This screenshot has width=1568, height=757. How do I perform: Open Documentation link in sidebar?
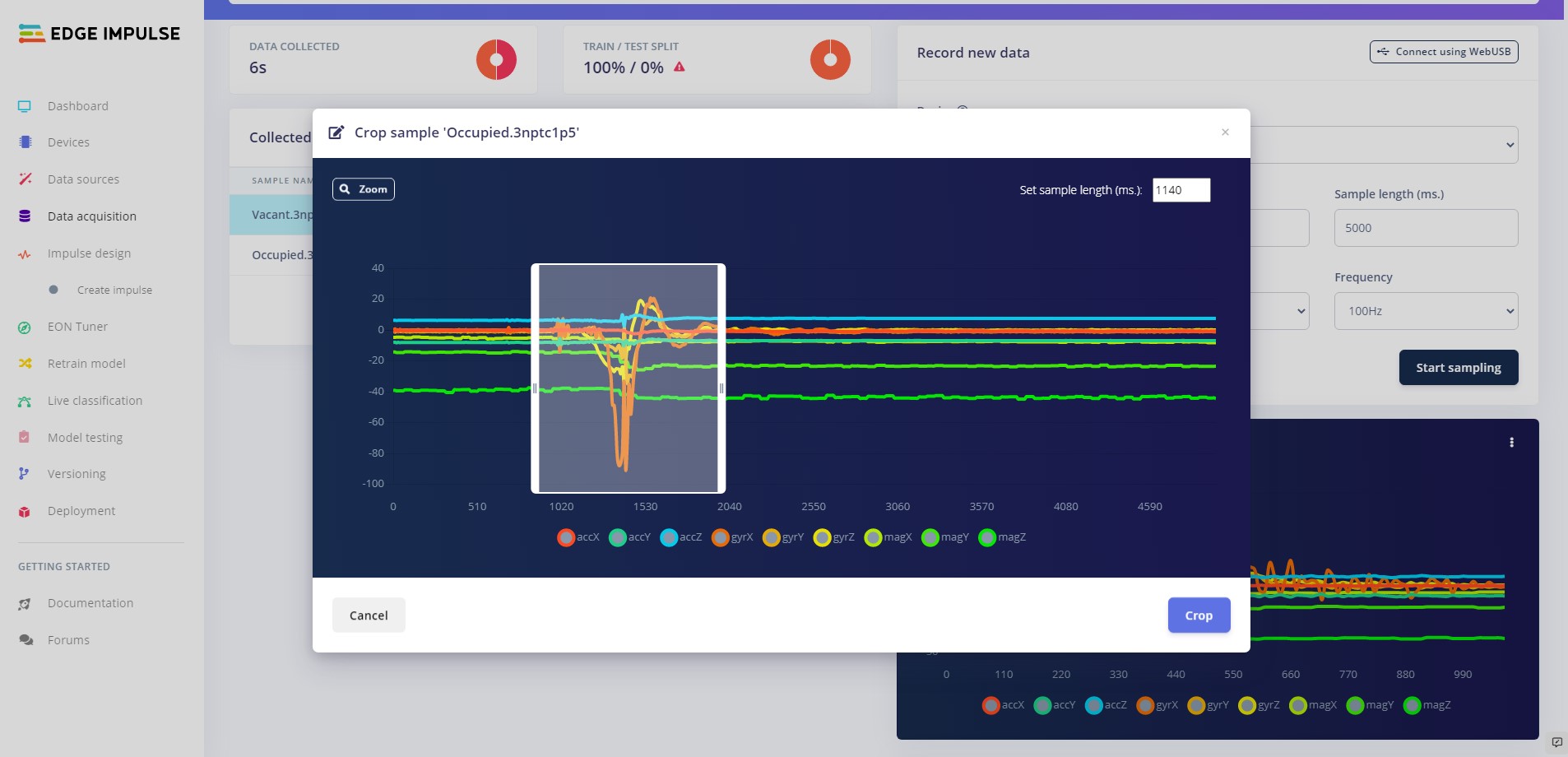pyautogui.click(x=90, y=603)
